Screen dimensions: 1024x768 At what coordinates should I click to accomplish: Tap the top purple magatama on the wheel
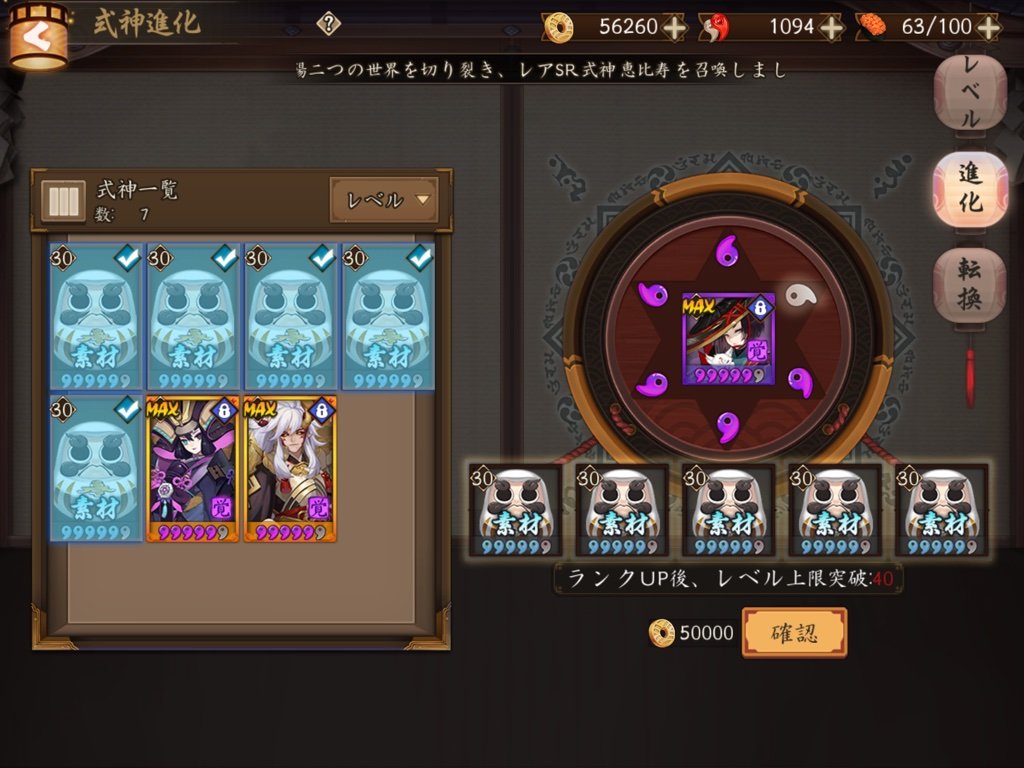pos(727,250)
